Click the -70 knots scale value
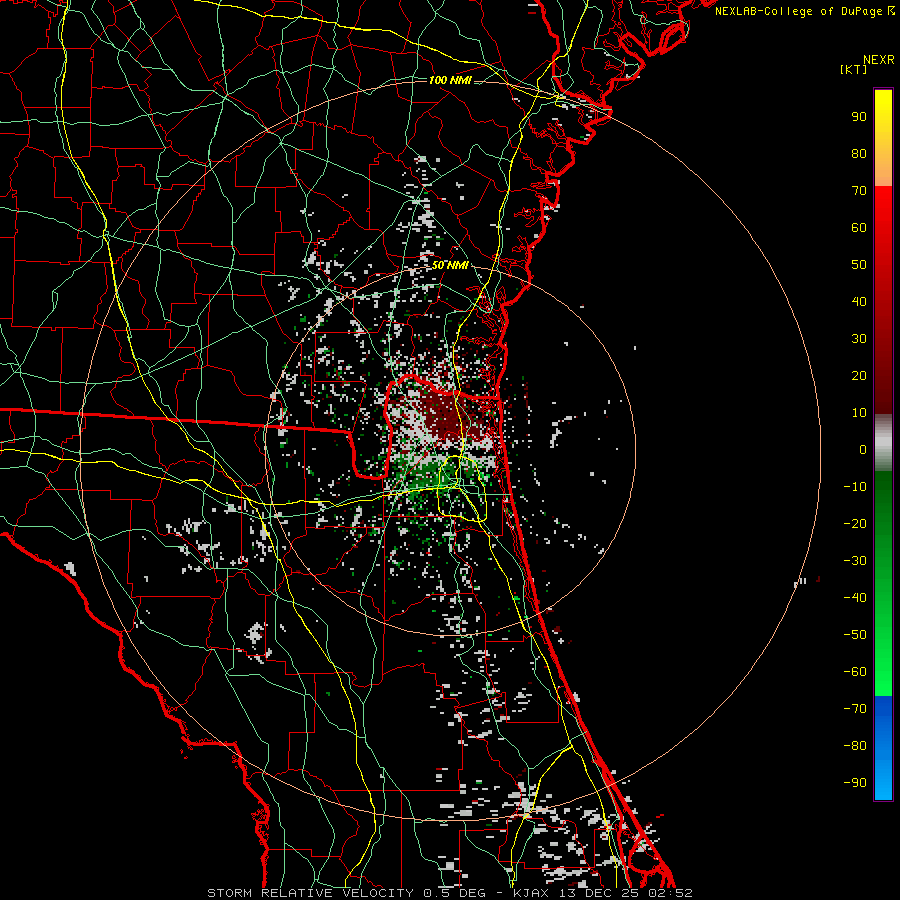900x900 pixels. (855, 709)
